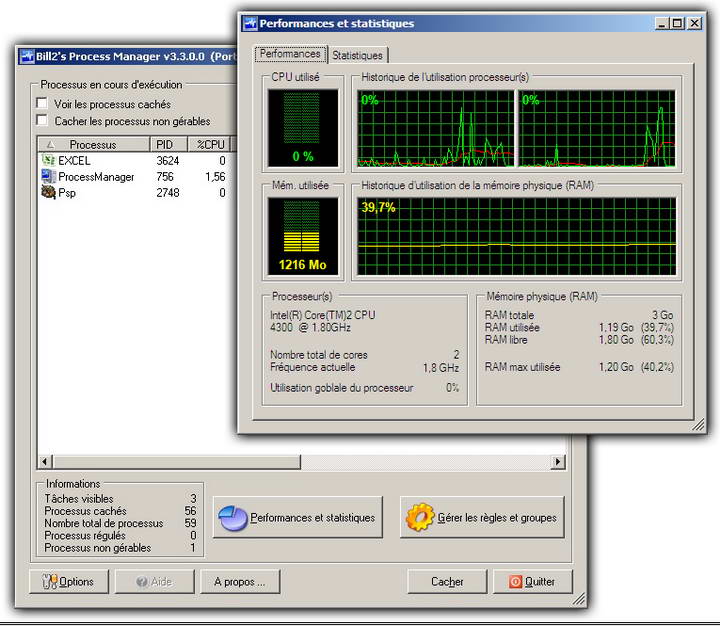Maximize the Performances et statistiques window
This screenshot has height=626, width=720.
677,23
